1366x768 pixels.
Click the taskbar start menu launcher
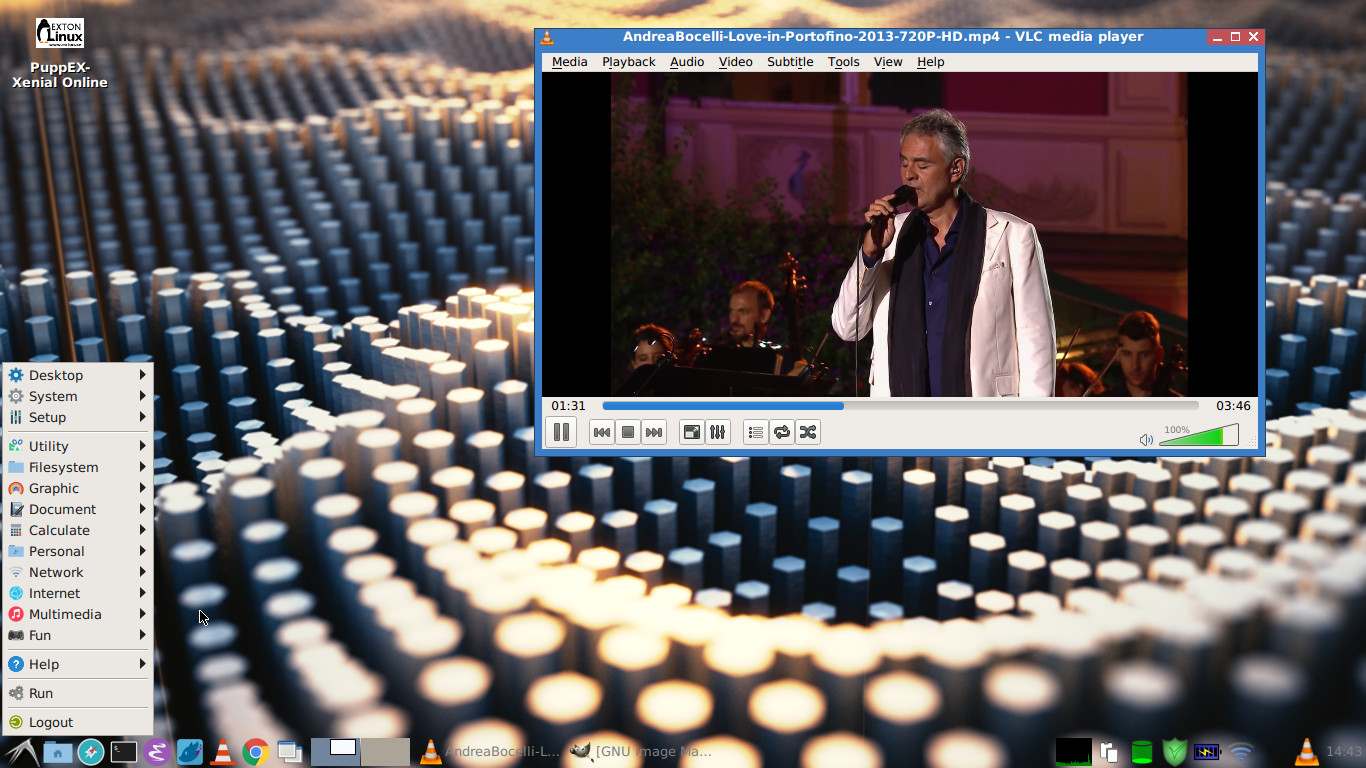tap(21, 752)
